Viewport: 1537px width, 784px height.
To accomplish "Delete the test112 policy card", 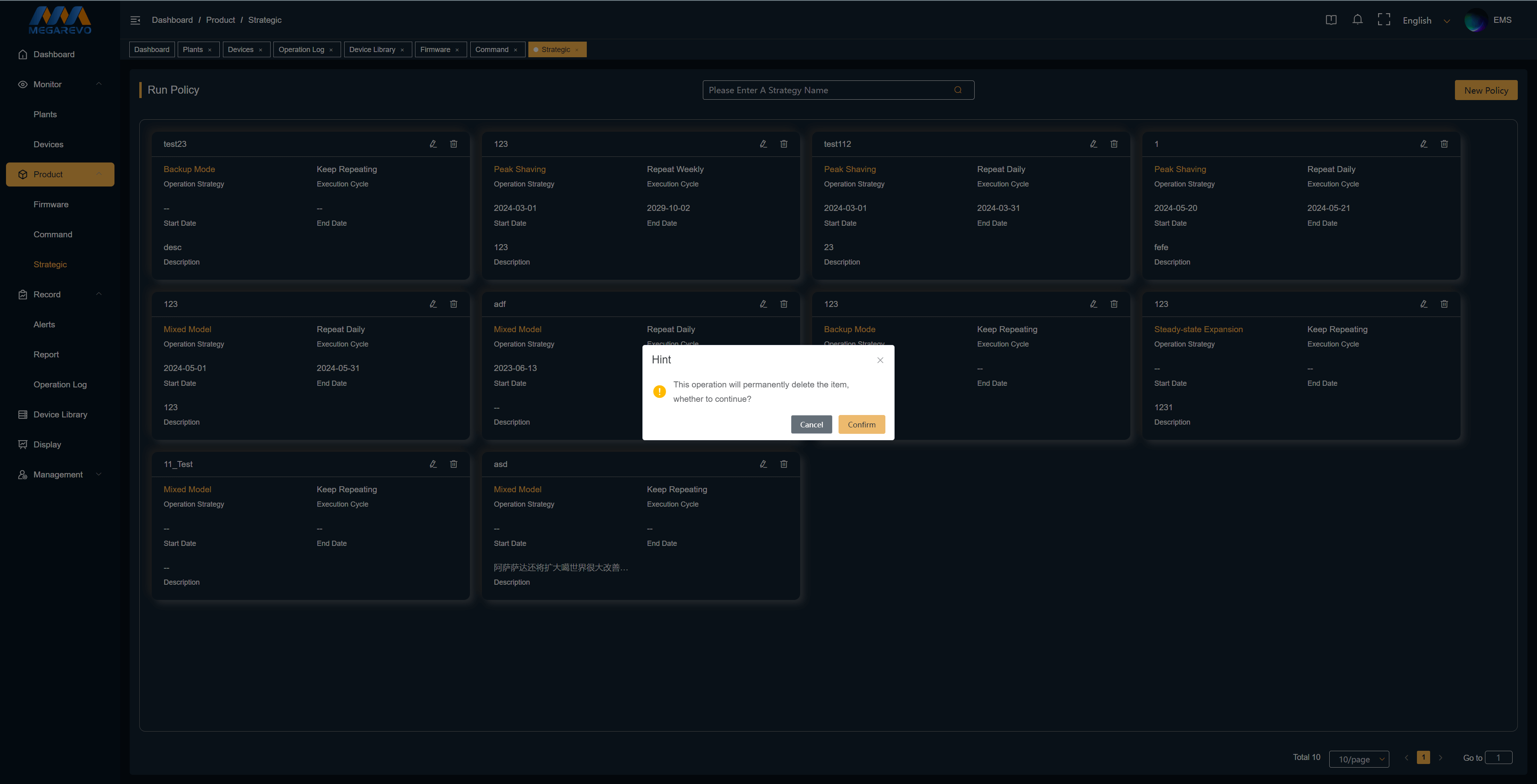I will tap(1114, 144).
